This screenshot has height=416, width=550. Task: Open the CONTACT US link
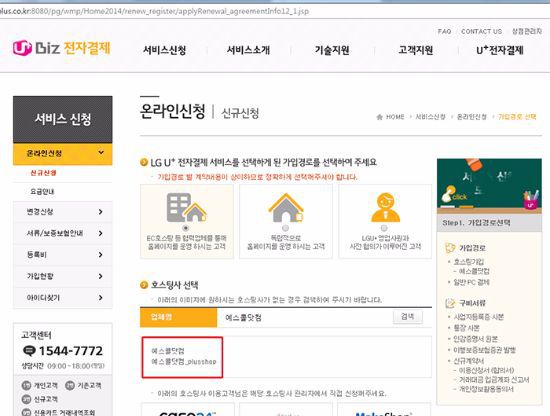pyautogui.click(x=481, y=31)
